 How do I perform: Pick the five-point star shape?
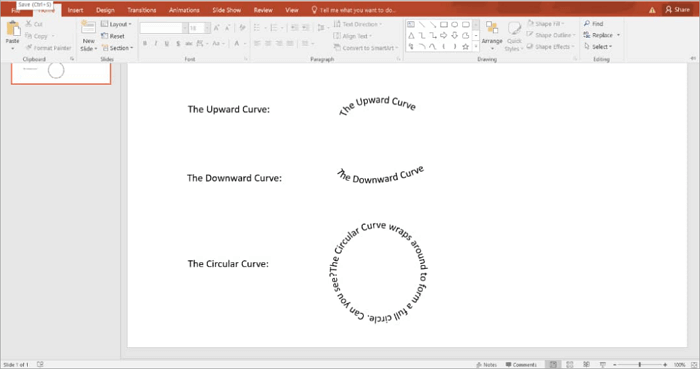[466, 46]
